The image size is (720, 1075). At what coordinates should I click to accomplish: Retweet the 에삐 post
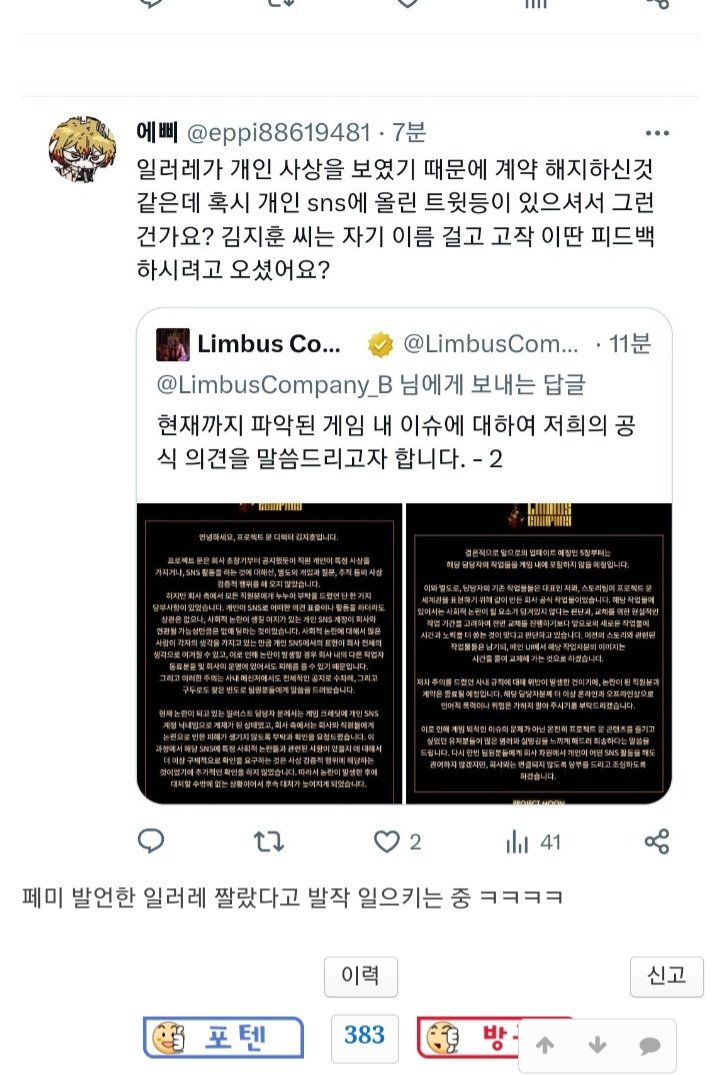click(269, 841)
